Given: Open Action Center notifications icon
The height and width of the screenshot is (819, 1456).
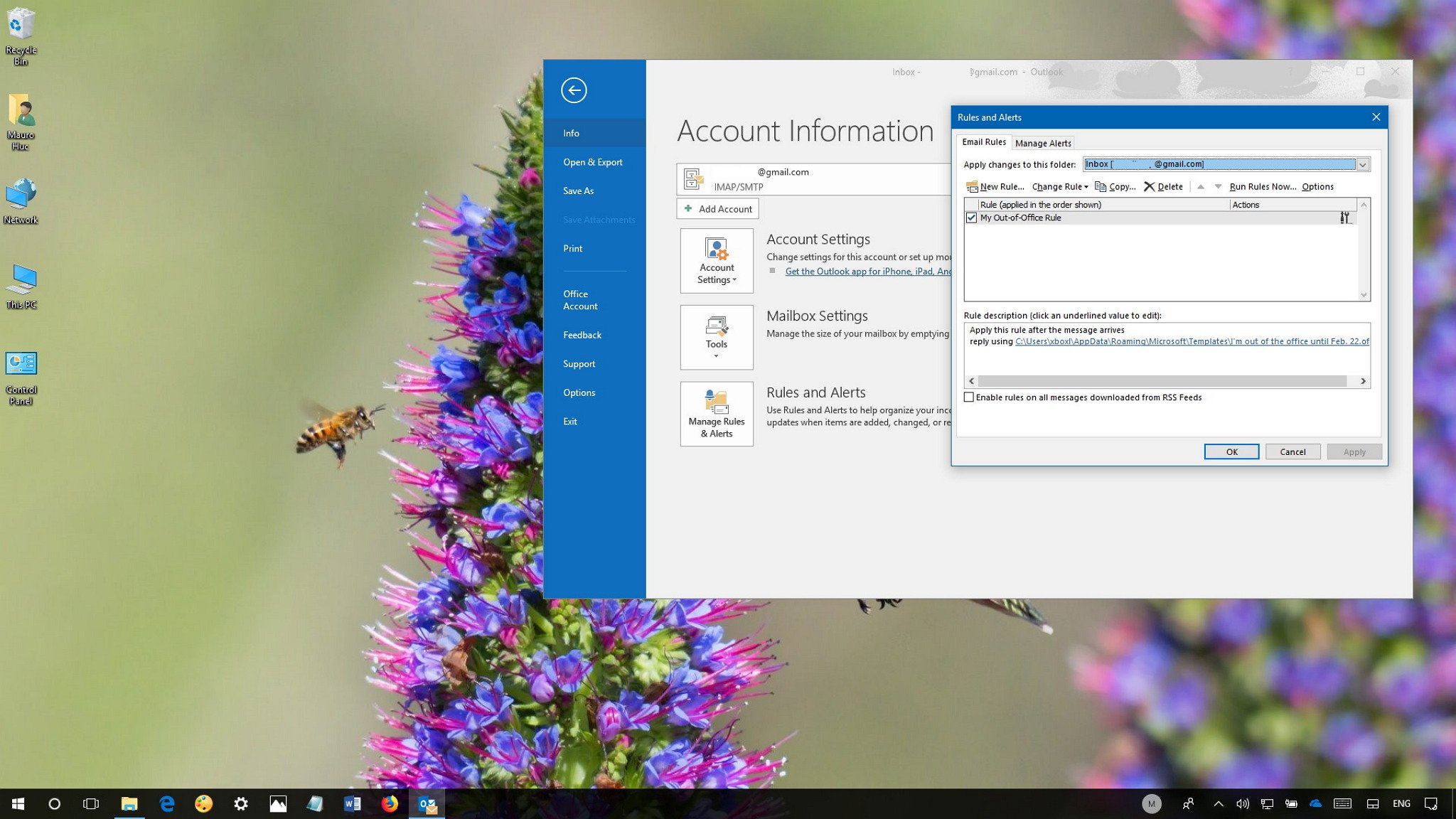Looking at the screenshot, I should [1431, 803].
